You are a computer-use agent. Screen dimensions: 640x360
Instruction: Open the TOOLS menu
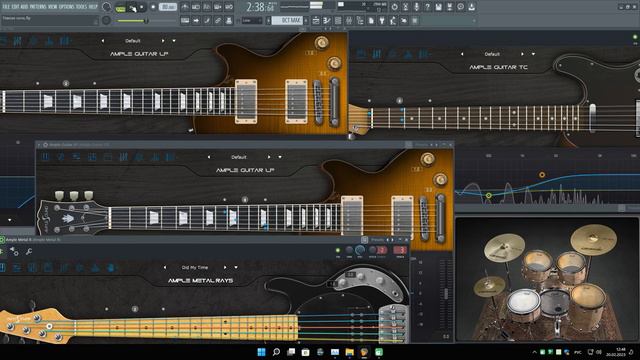81,7
